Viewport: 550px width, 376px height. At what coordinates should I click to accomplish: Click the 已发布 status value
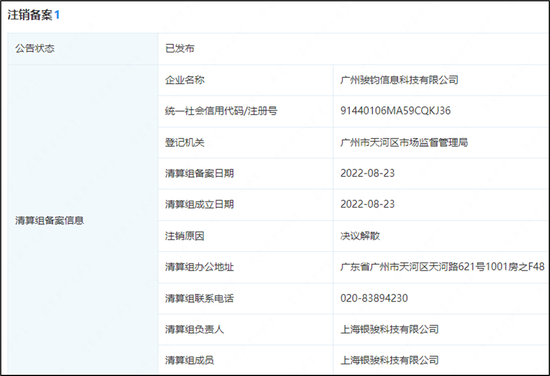coord(180,48)
